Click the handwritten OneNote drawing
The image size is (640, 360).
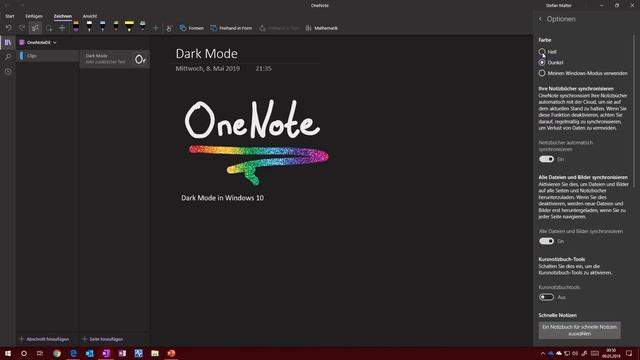click(x=252, y=120)
